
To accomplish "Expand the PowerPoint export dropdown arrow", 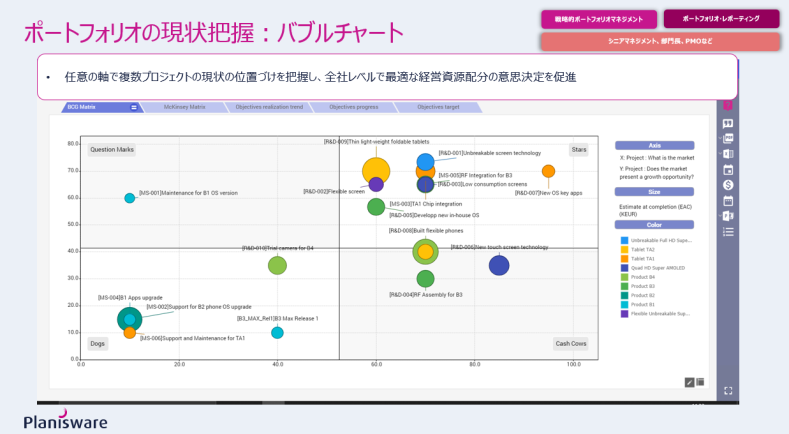I will (x=721, y=216).
